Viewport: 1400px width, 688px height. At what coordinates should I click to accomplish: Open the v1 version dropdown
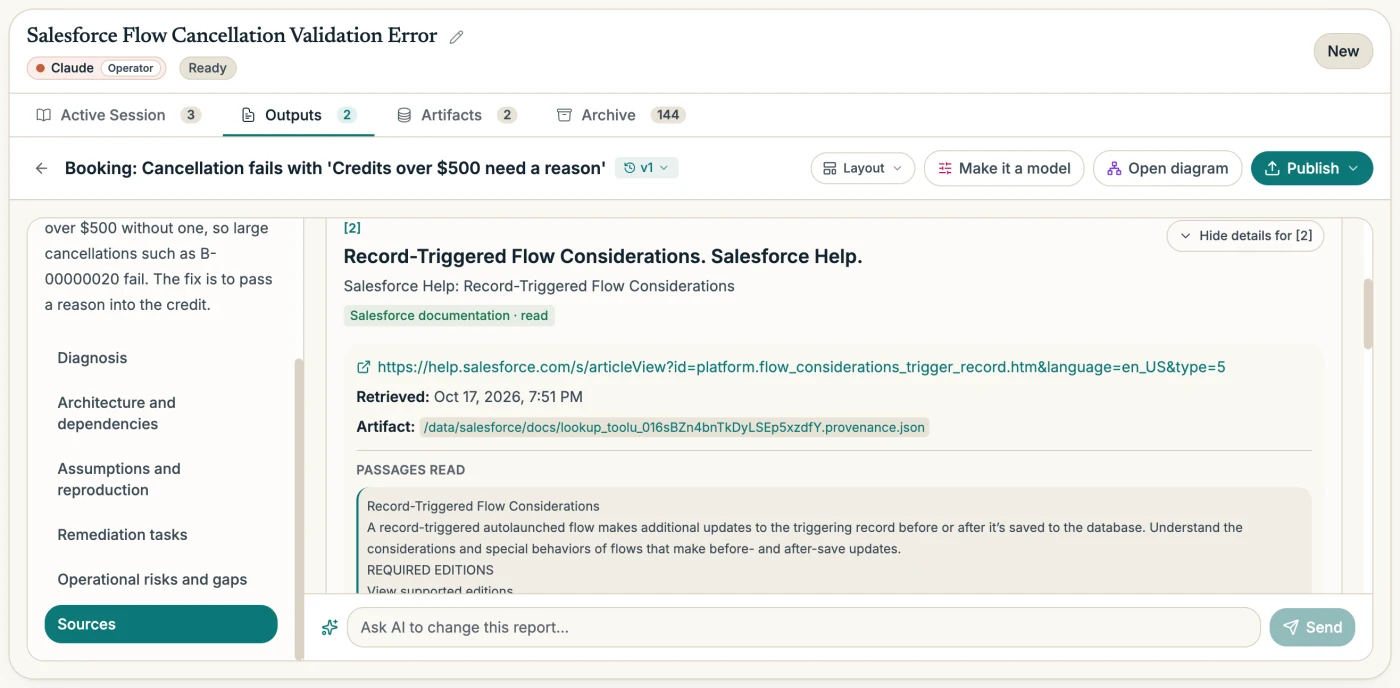pos(647,168)
